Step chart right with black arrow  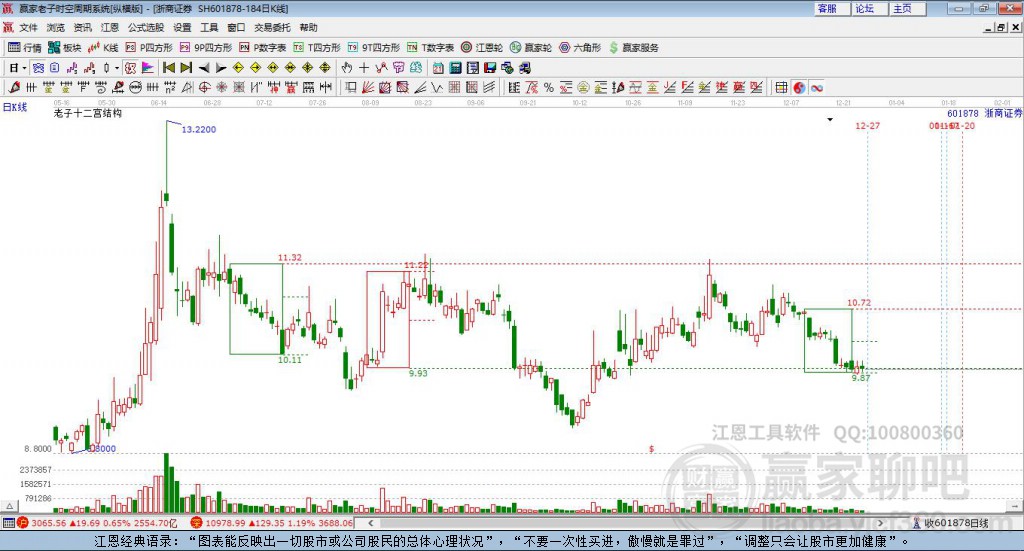point(221,68)
